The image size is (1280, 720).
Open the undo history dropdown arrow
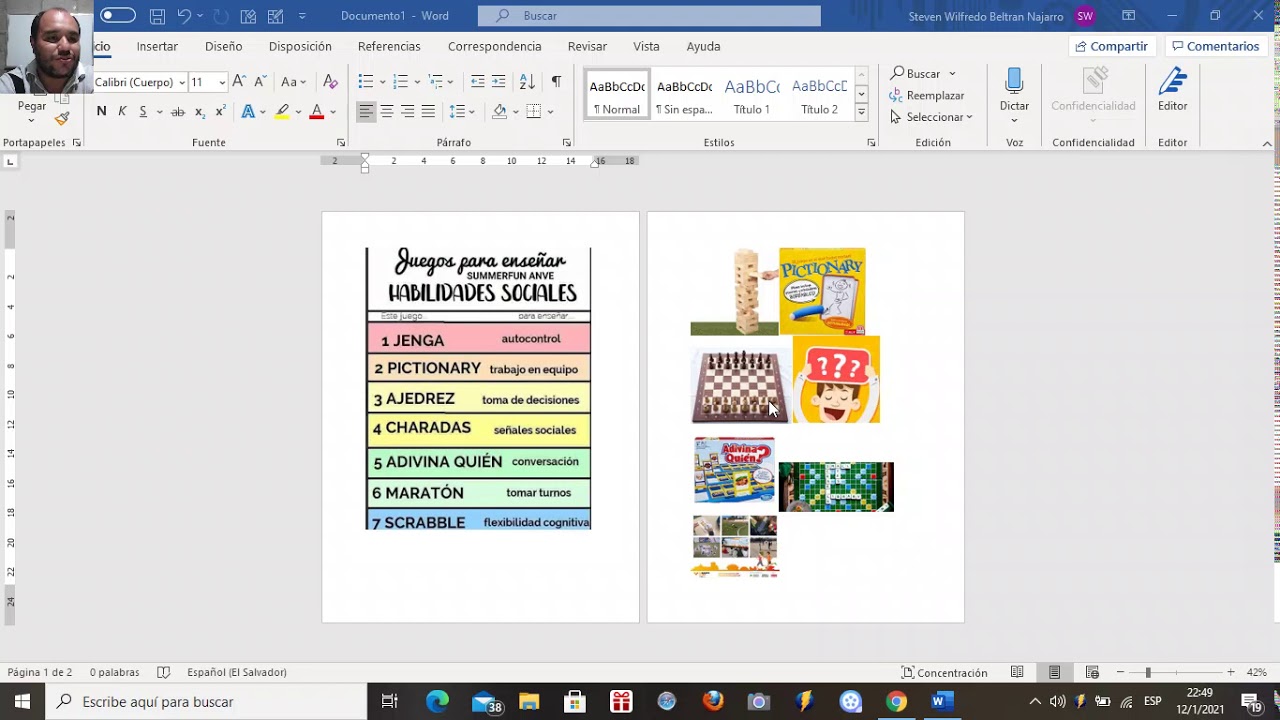[200, 16]
